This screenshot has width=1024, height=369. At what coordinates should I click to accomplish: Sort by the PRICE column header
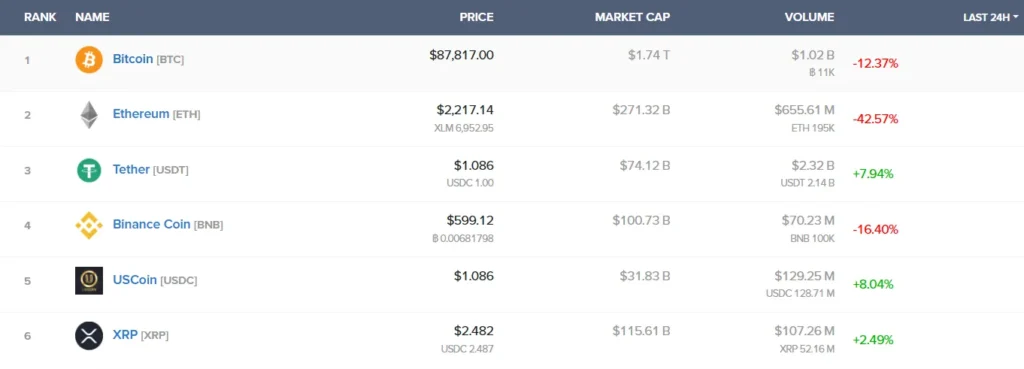[476, 18]
